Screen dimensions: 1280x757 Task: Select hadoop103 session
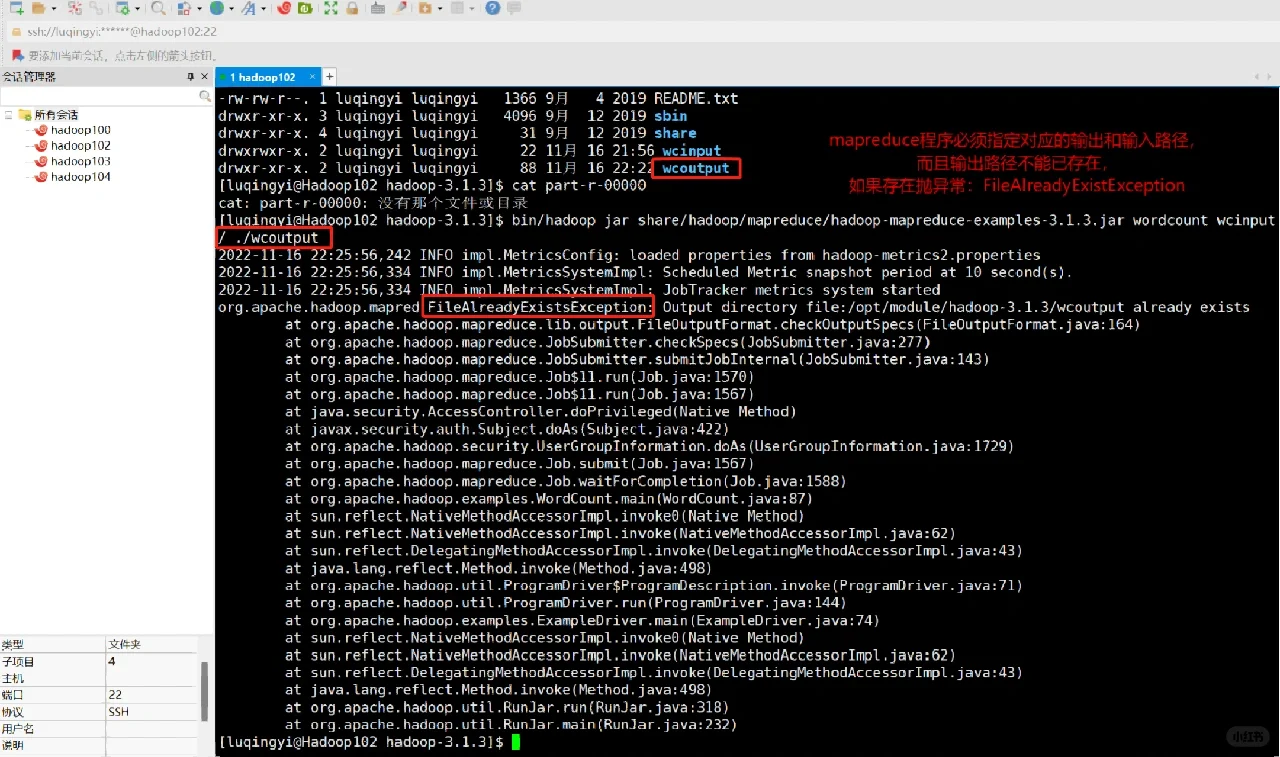click(x=73, y=161)
